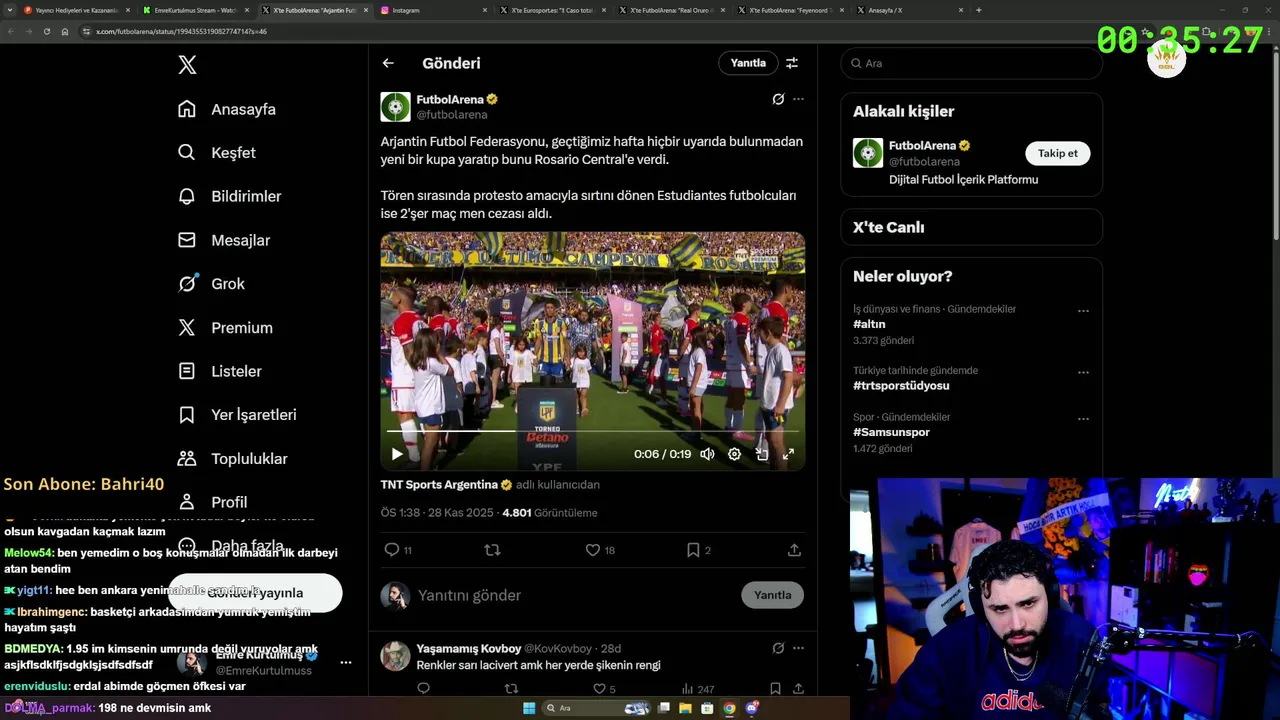The height and width of the screenshot is (720, 1280).
Task: Click the browser address bar URL
Action: pos(181,31)
